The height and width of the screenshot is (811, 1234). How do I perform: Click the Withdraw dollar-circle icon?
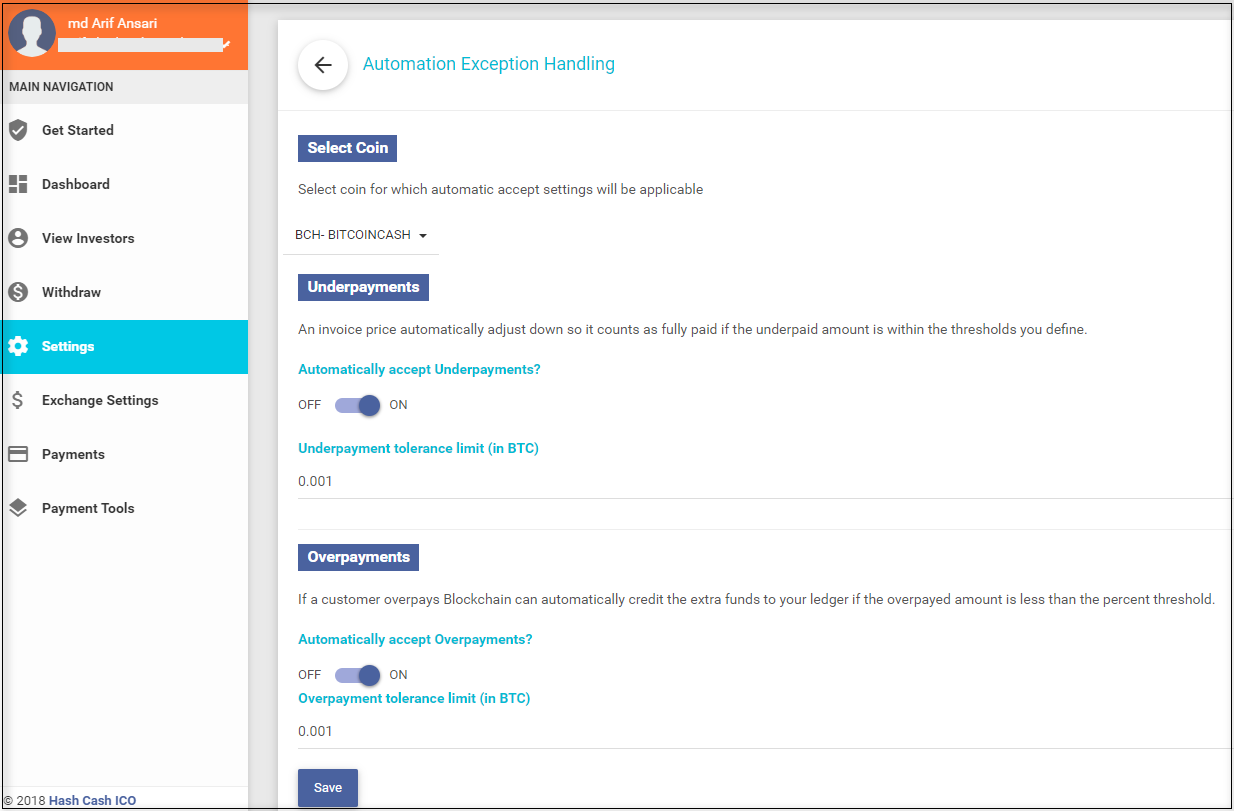[x=18, y=292]
